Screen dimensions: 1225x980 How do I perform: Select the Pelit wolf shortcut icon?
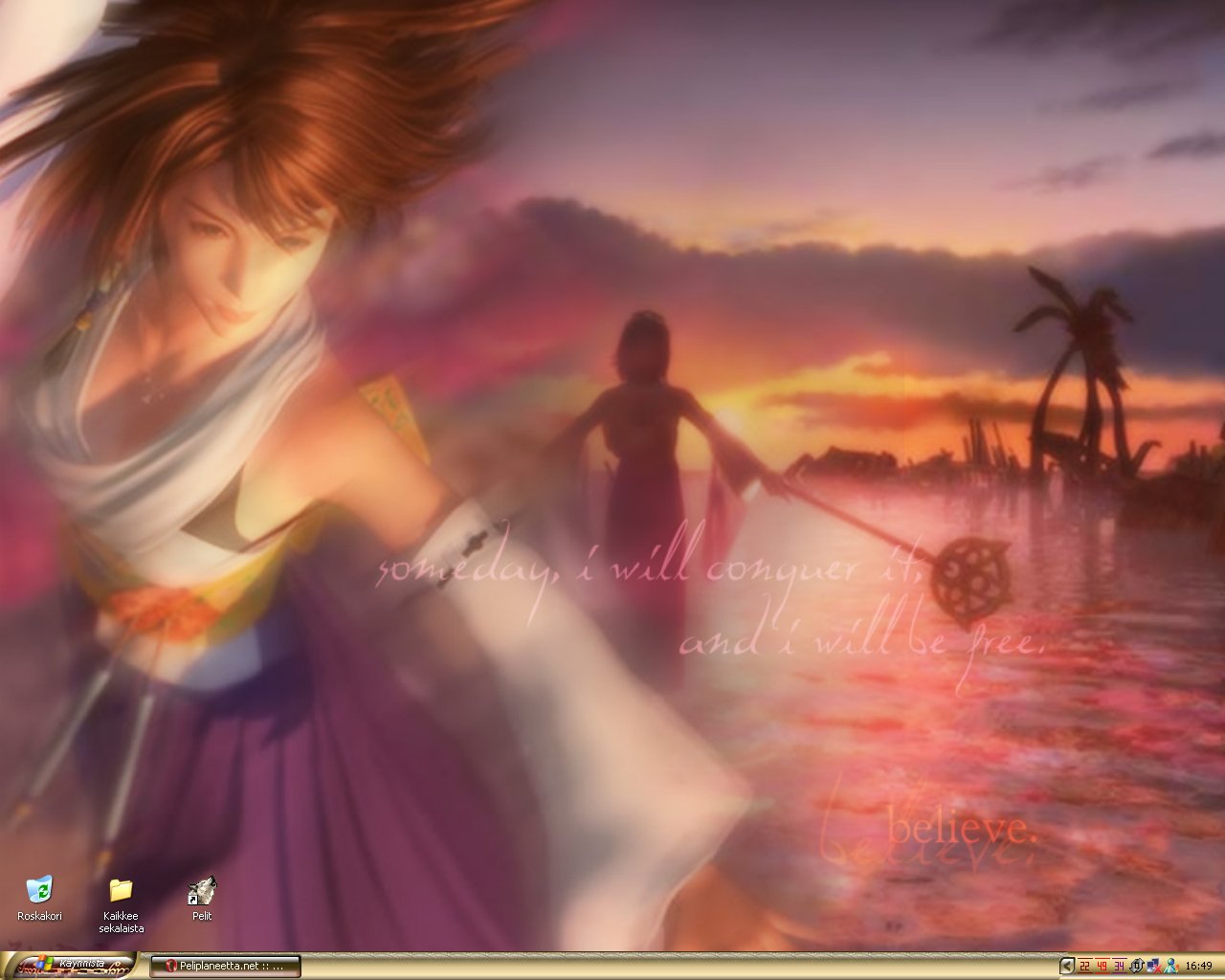(x=202, y=890)
